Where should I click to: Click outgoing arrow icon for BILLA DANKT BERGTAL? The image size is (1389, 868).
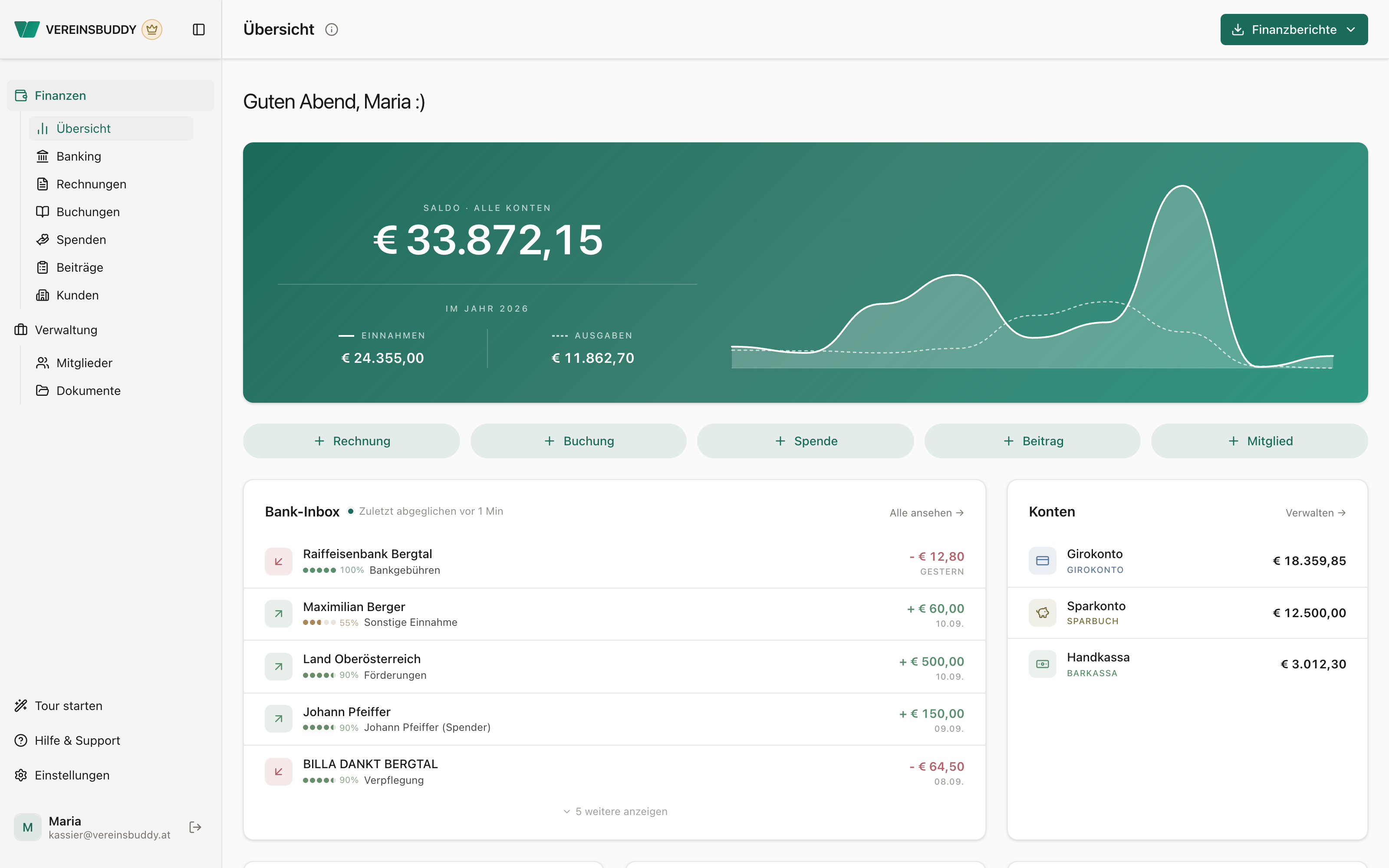pos(278,772)
